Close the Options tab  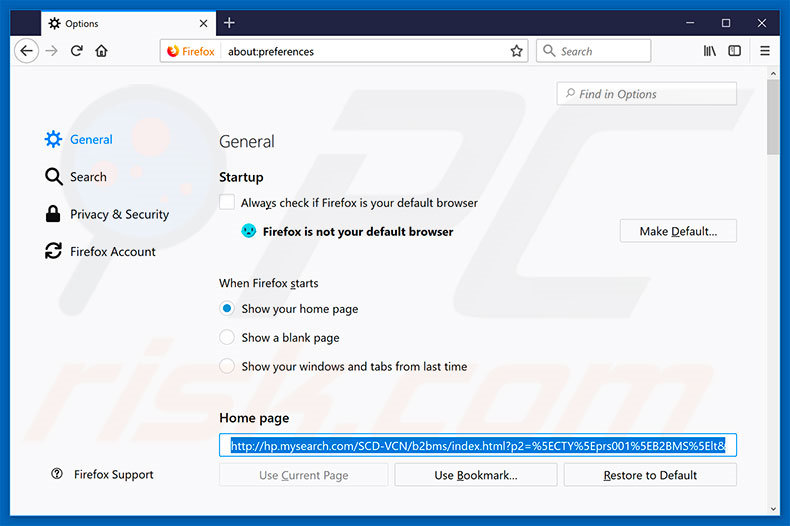pos(204,23)
